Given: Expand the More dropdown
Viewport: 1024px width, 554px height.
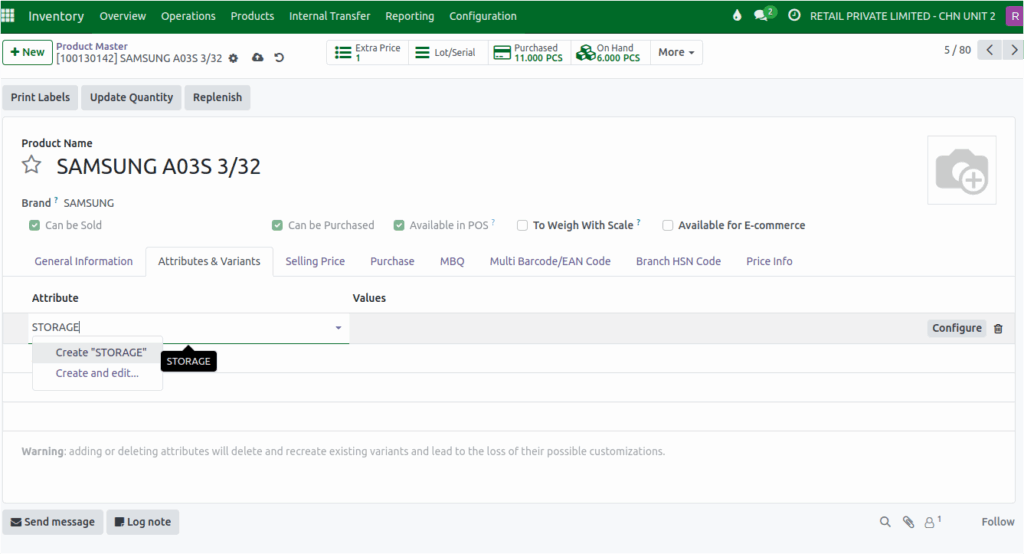Looking at the screenshot, I should (x=676, y=52).
